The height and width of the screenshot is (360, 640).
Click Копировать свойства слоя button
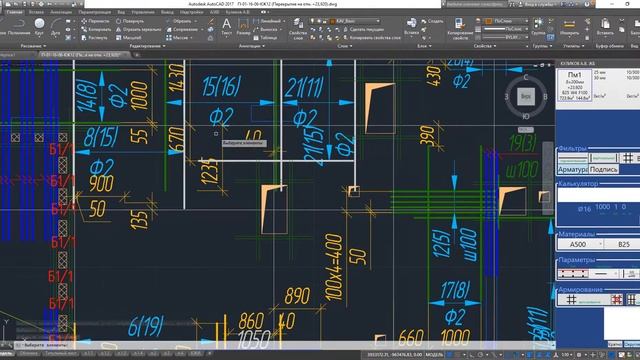[371, 38]
